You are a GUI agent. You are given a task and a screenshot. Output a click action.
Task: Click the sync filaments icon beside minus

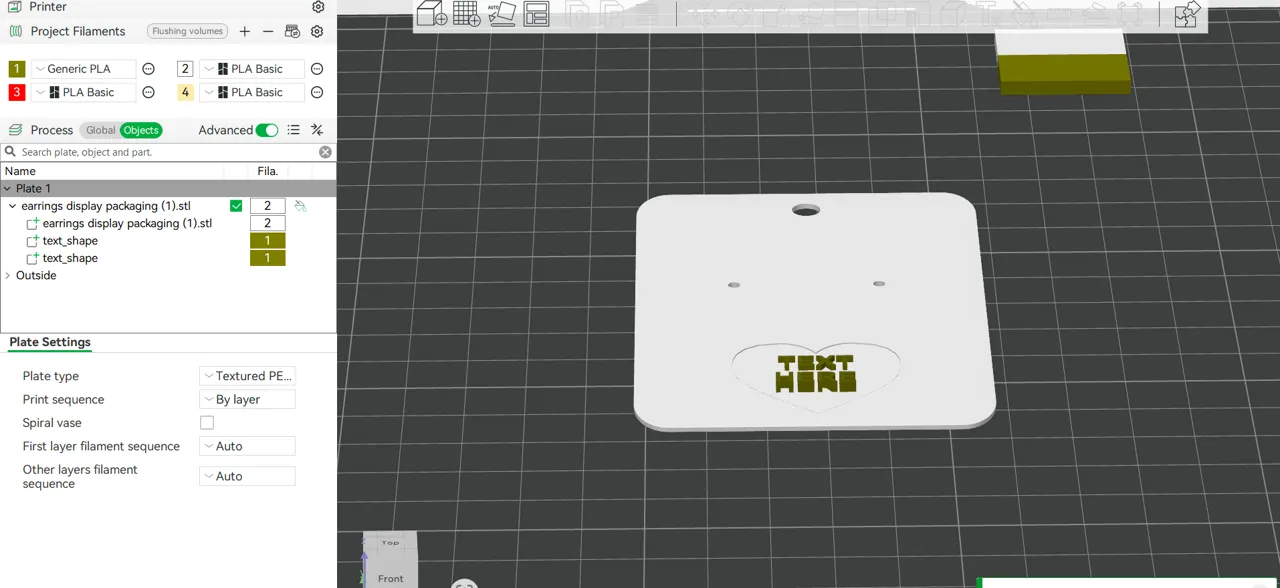[x=292, y=31]
